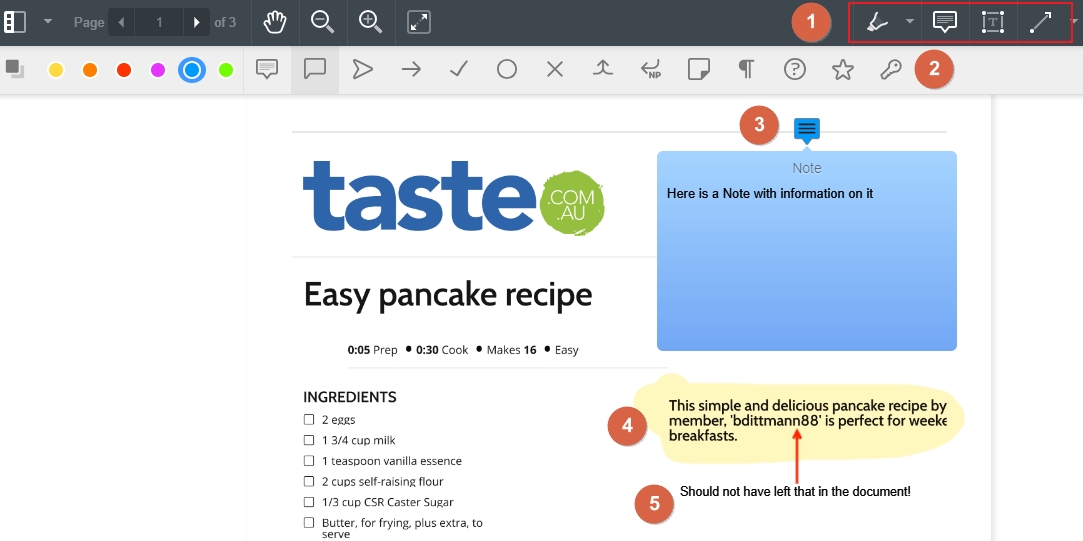
Task: Select the lined comment note icon
Action: 267,68
